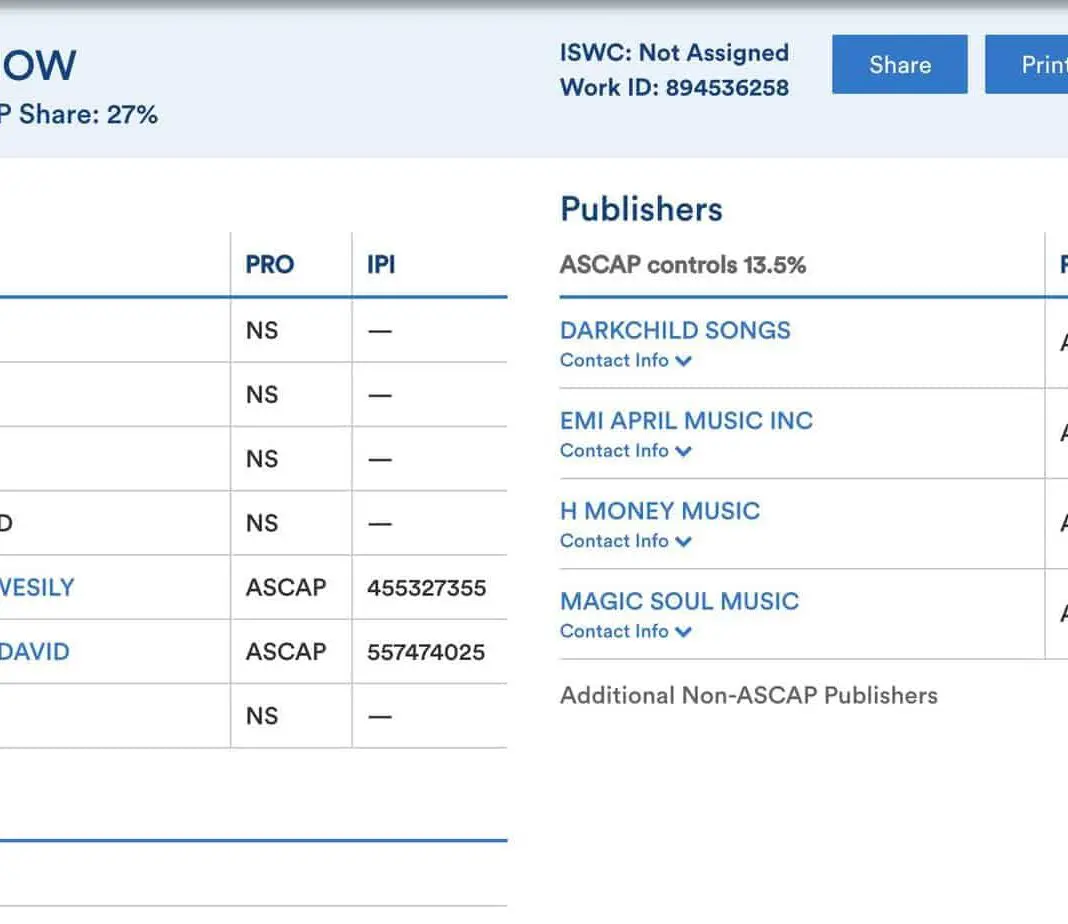Reveal Contact Info for MAGIC SOUL MUSIC

[625, 631]
